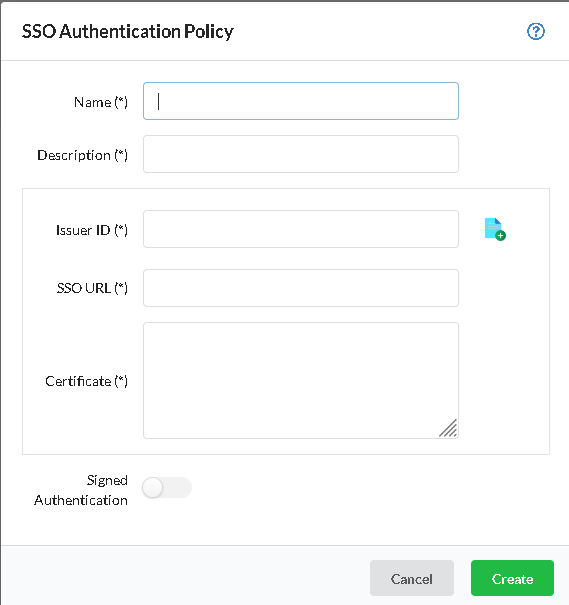Click the round knob of the Signed Authentication switch
The height and width of the screenshot is (605, 569).
pos(152,488)
